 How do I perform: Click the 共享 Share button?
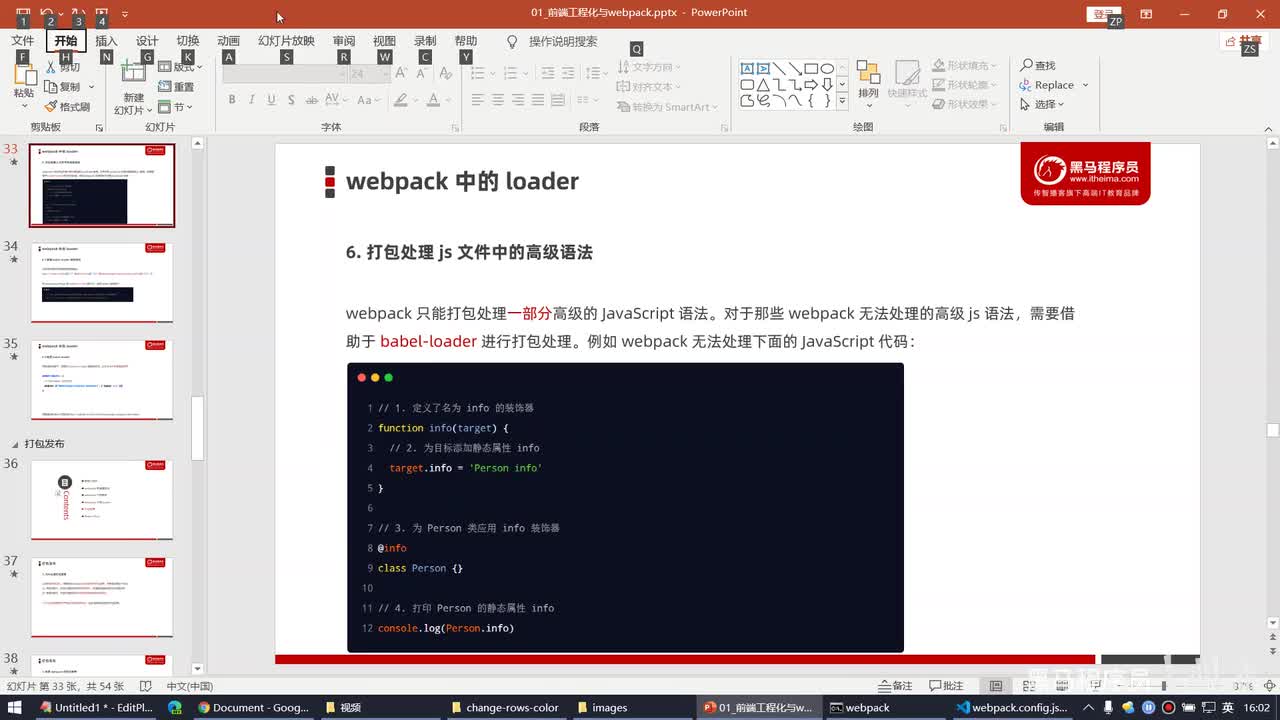[1243, 41]
